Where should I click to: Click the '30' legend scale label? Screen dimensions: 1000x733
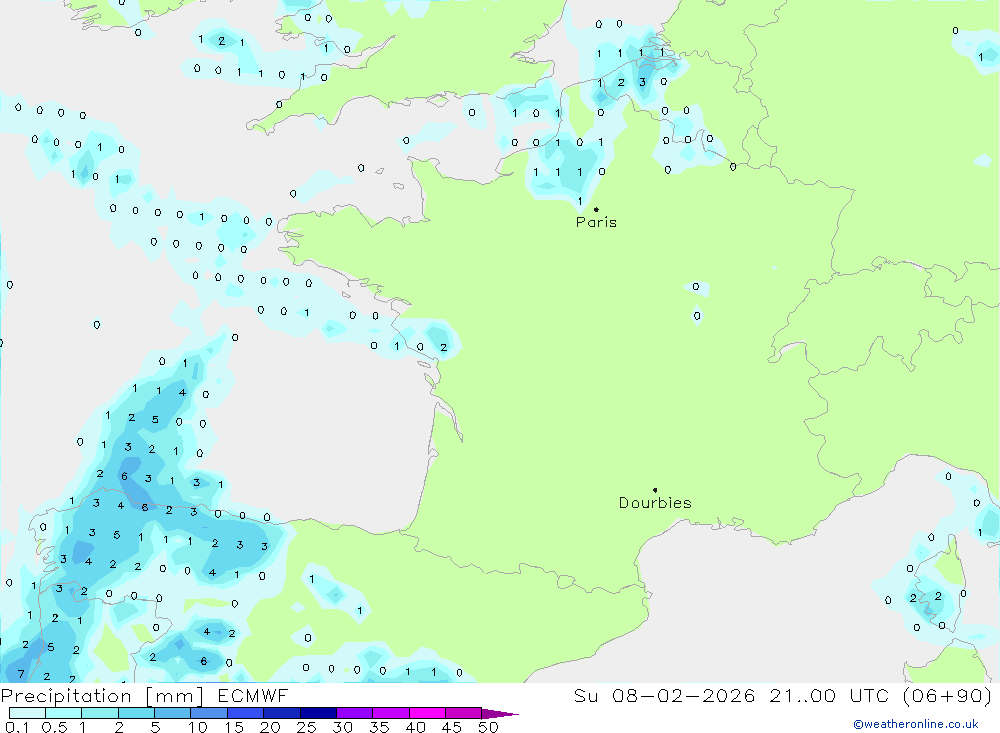tap(343, 727)
